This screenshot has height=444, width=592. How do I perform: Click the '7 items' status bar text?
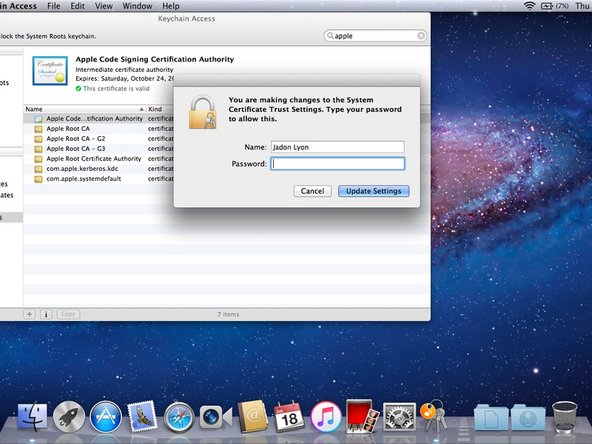(228, 314)
